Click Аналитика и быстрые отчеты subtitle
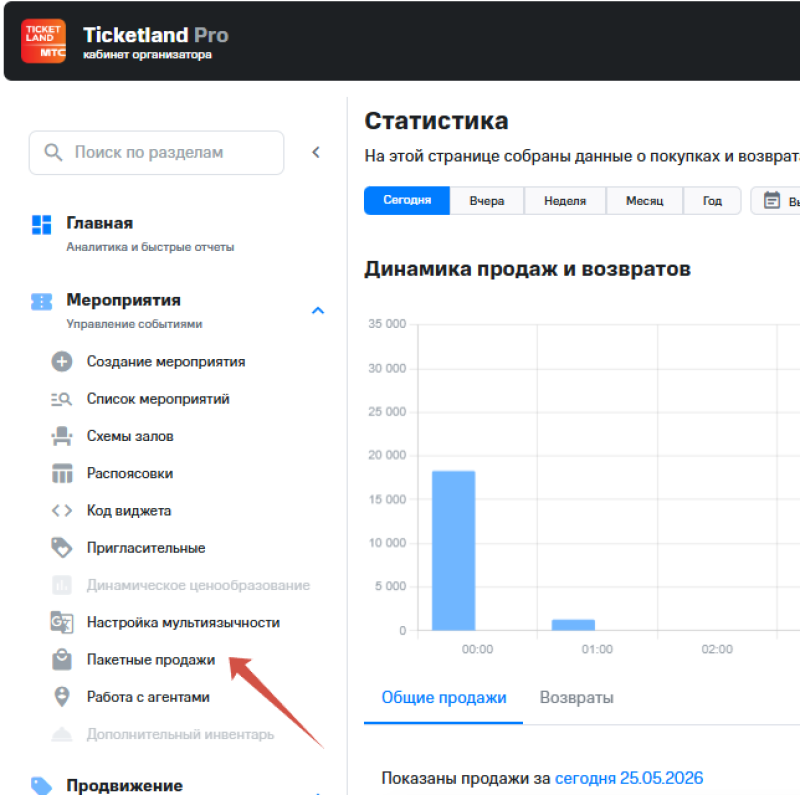This screenshot has height=795, width=800. (150, 247)
